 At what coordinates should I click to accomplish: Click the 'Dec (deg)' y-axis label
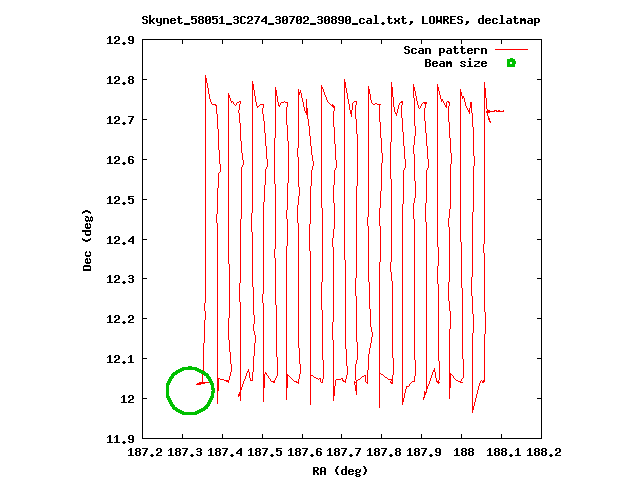click(88, 240)
